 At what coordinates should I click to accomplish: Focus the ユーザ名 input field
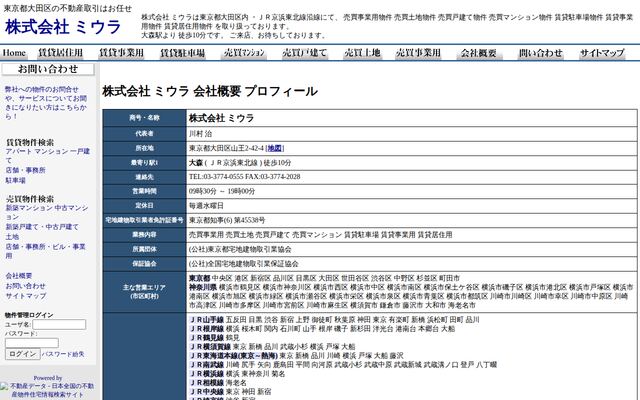59,324
